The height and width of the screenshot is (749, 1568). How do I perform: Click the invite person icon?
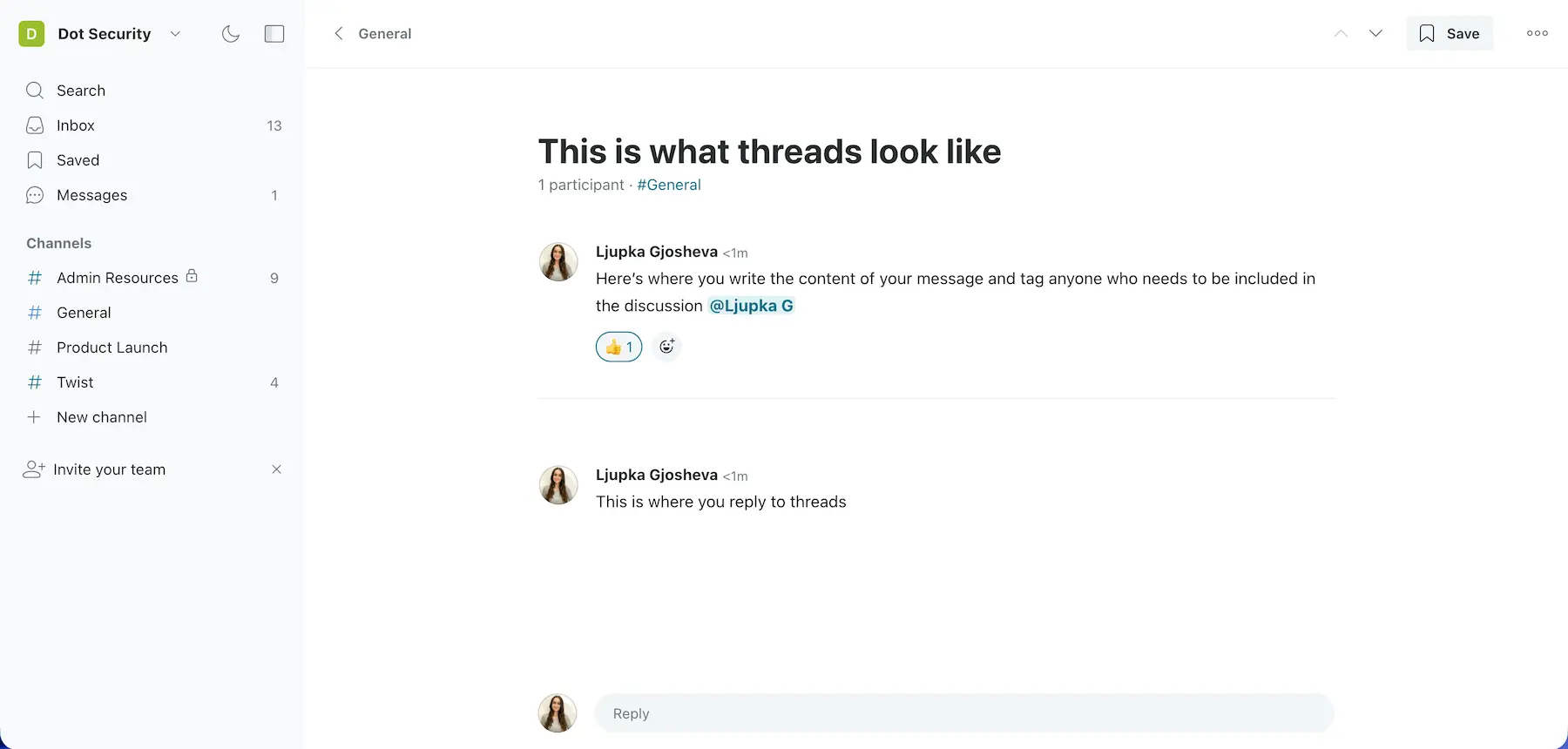click(33, 469)
